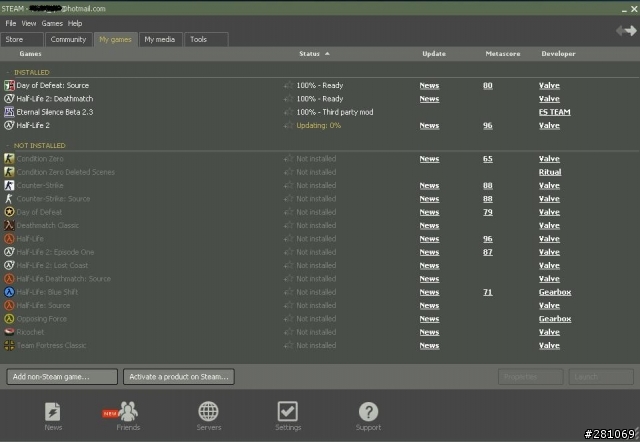
Task: Open the File menu
Action: click(x=11, y=23)
